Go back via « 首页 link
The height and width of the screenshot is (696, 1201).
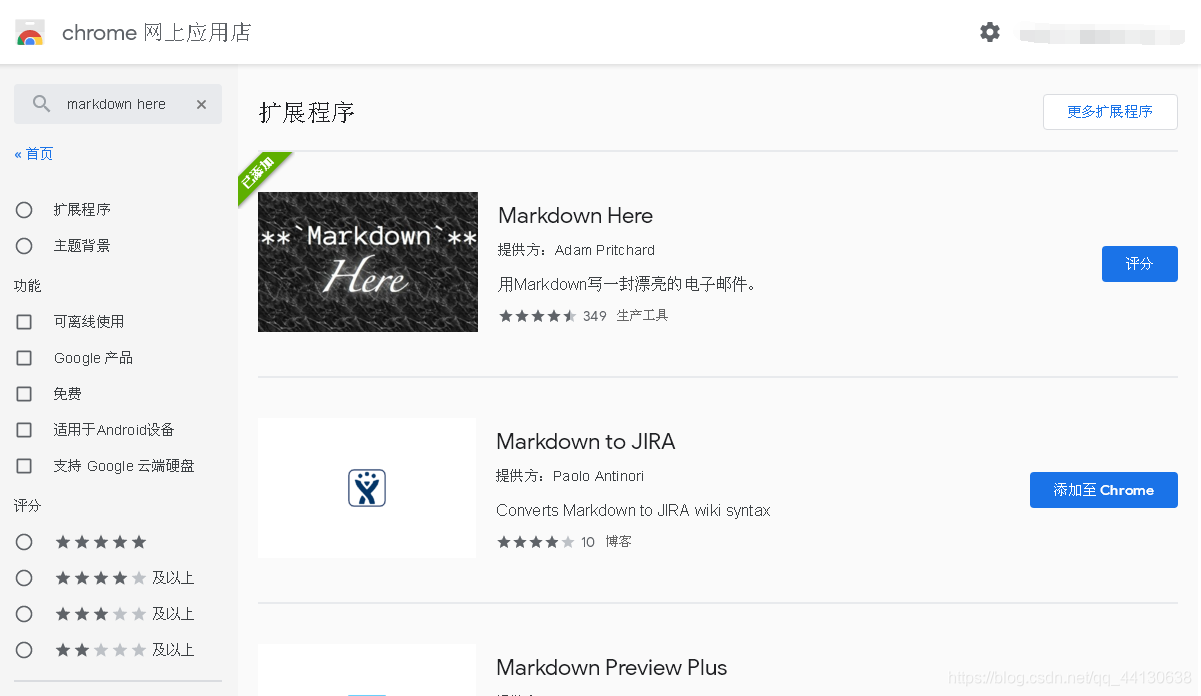[34, 153]
